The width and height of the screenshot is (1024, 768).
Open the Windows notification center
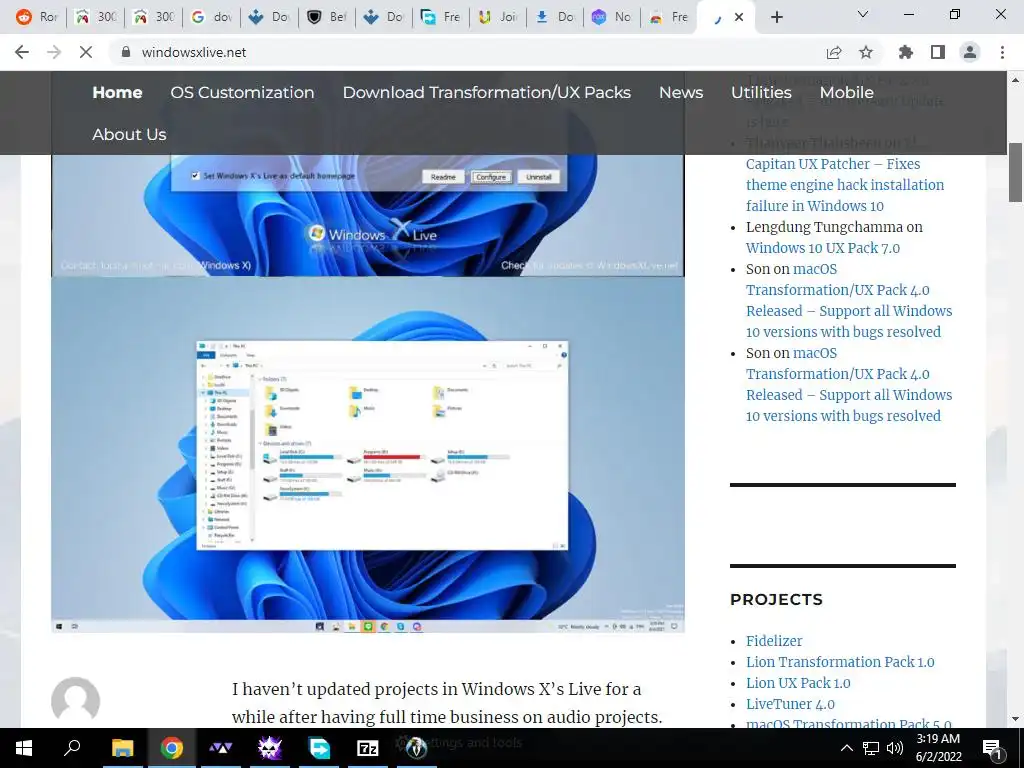pos(993,748)
